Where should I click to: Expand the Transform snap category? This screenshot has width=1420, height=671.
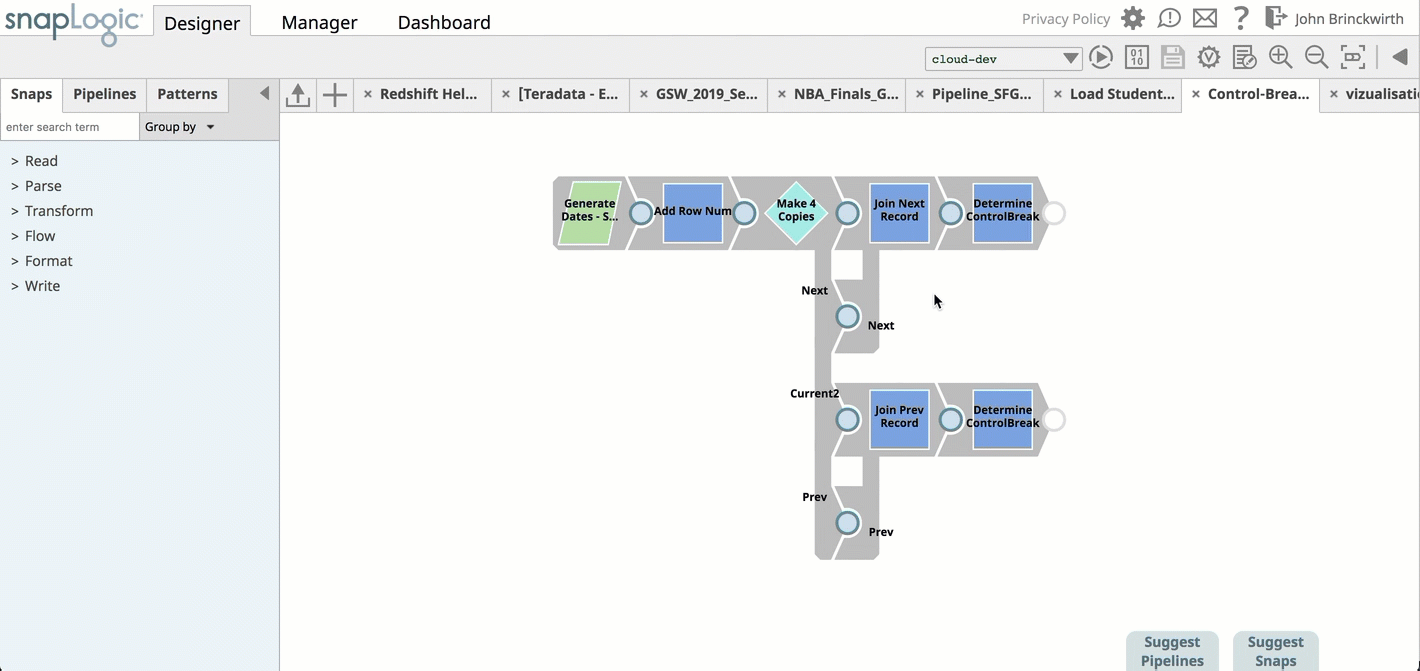tap(58, 211)
